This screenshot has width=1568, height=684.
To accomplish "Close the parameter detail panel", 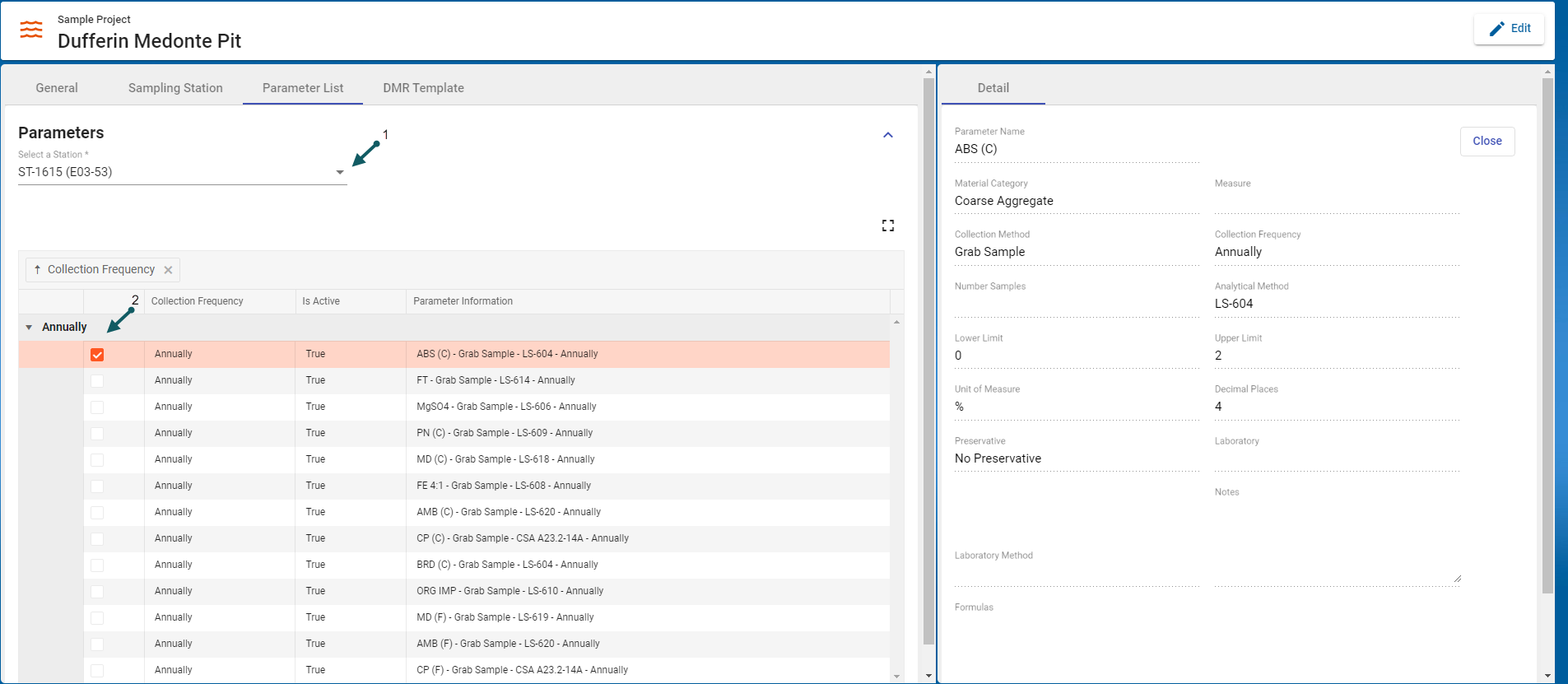I will [1487, 142].
